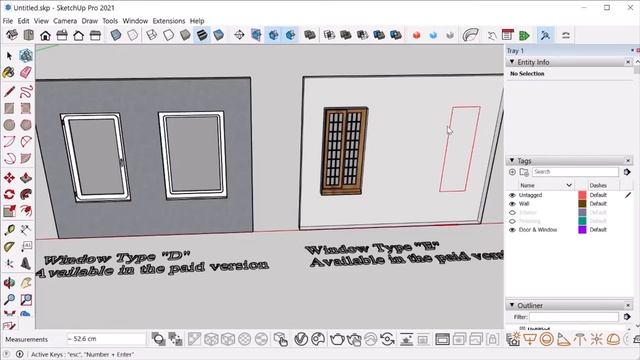Pick the Offset tool
This screenshot has height=360, width=640.
click(x=26, y=211)
